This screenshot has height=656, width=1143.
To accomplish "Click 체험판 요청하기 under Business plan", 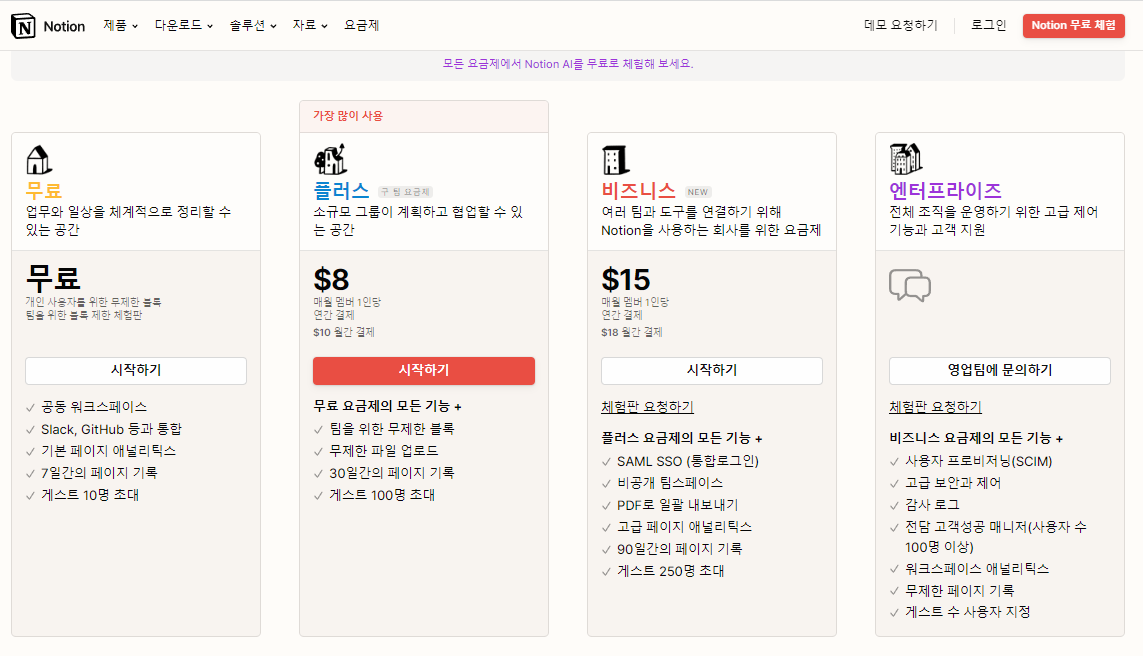I will click(x=647, y=407).
